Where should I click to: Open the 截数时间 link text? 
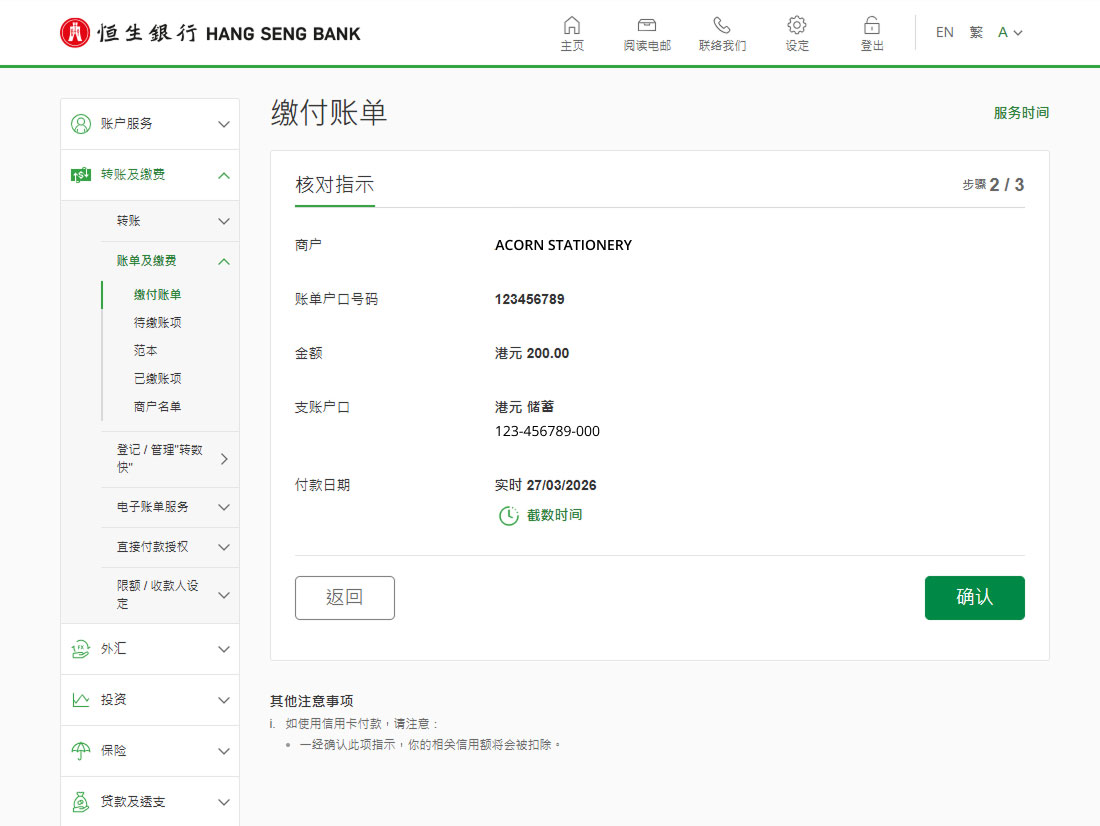(x=554, y=515)
